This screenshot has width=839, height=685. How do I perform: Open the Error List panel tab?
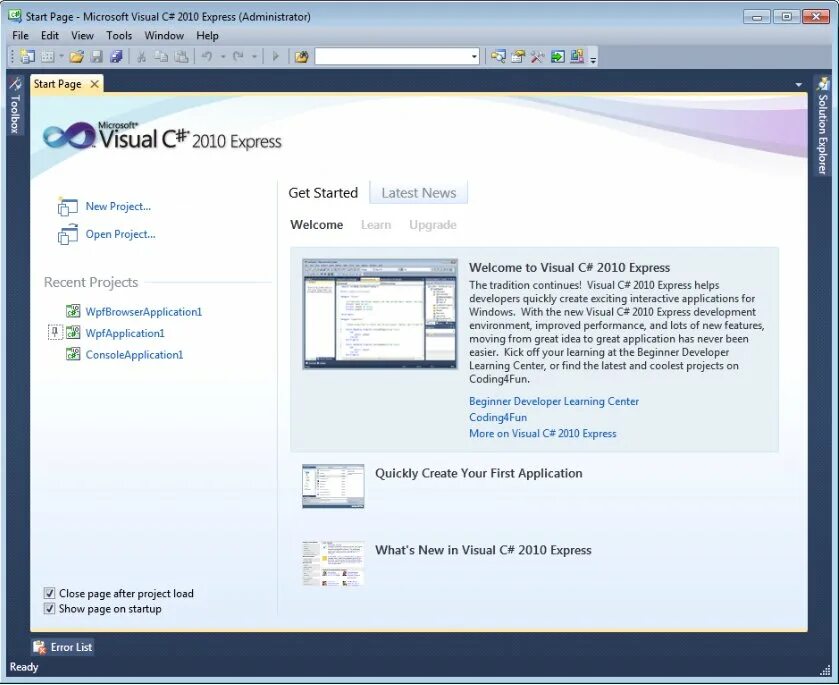(62, 647)
